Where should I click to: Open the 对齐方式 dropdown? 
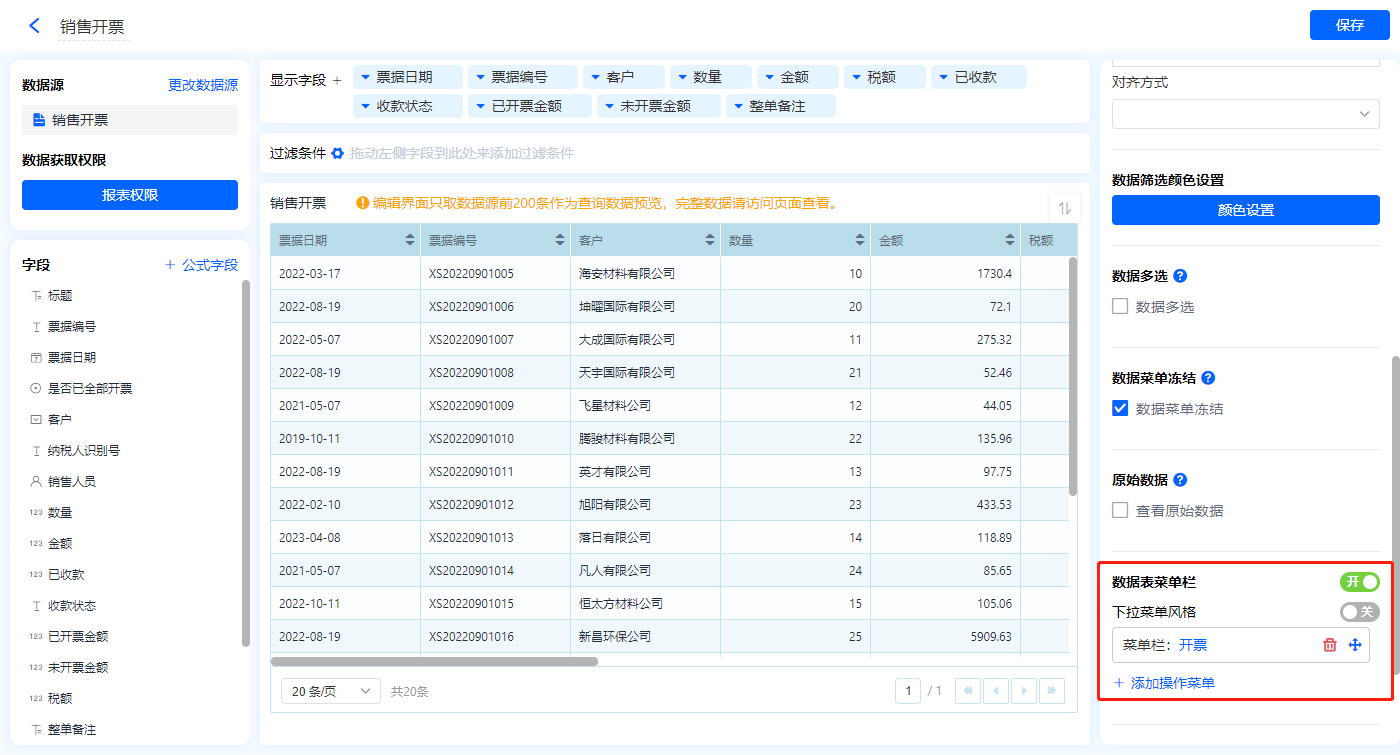pyautogui.click(x=1245, y=114)
